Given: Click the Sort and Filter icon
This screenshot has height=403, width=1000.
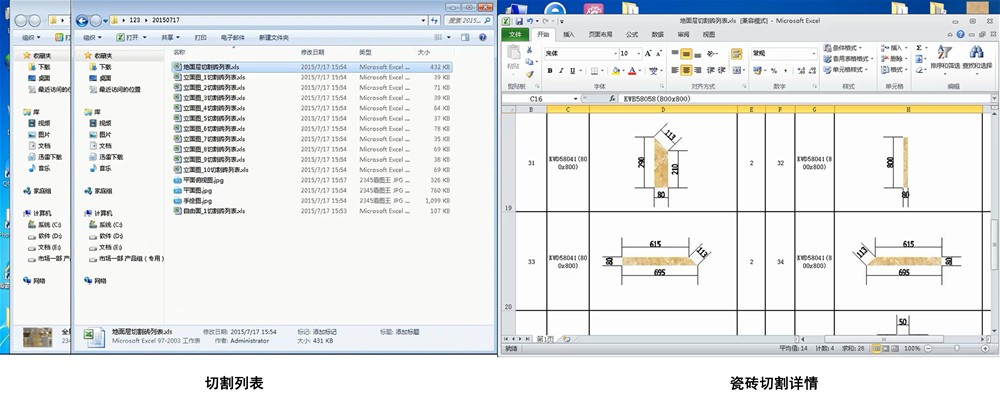Looking at the screenshot, I should click(x=943, y=54).
